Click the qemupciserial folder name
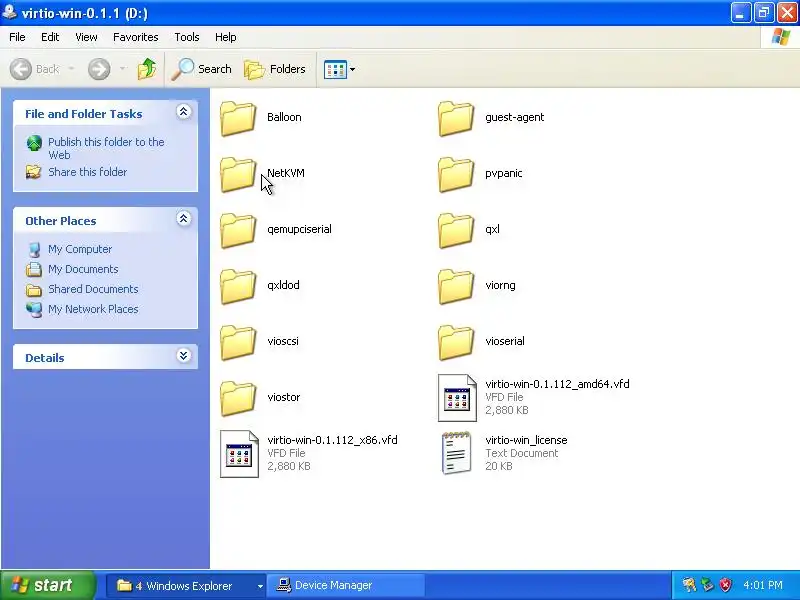This screenshot has width=800, height=600. [299, 229]
